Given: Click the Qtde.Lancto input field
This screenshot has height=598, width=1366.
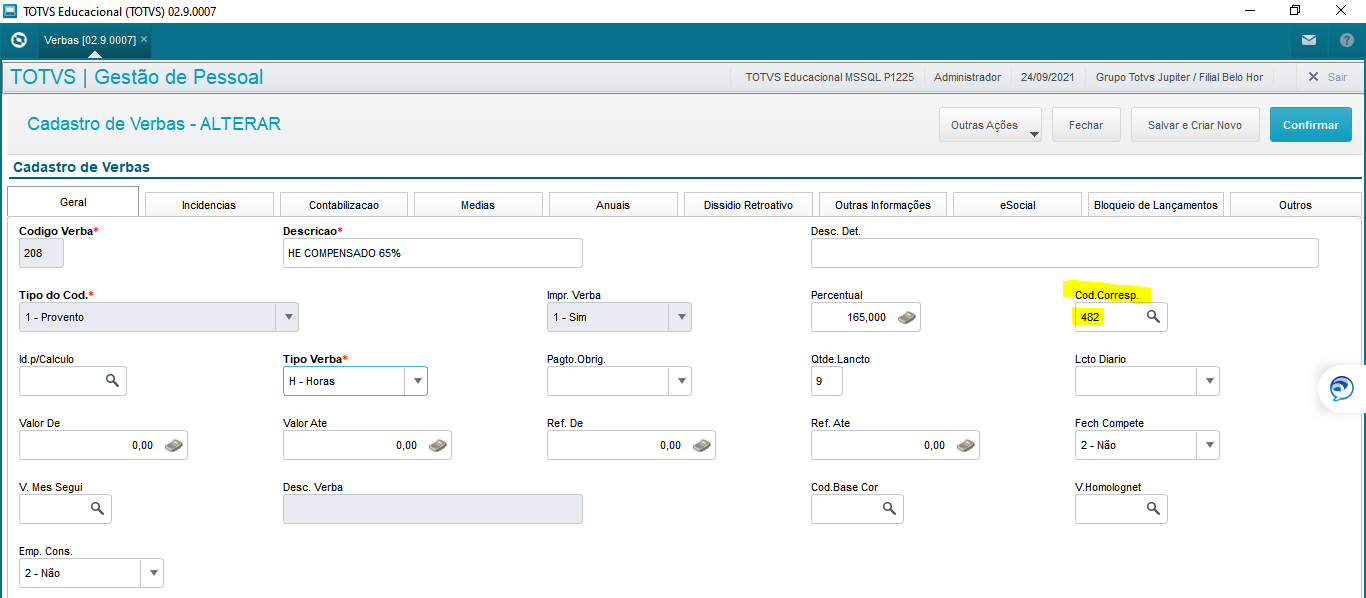Looking at the screenshot, I should [x=826, y=381].
